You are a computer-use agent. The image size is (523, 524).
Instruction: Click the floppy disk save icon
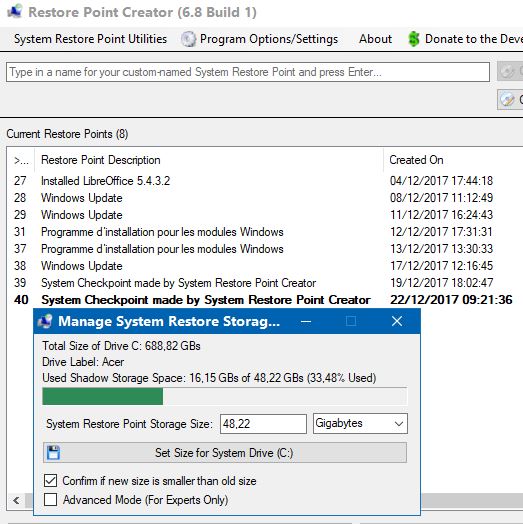pos(53,453)
